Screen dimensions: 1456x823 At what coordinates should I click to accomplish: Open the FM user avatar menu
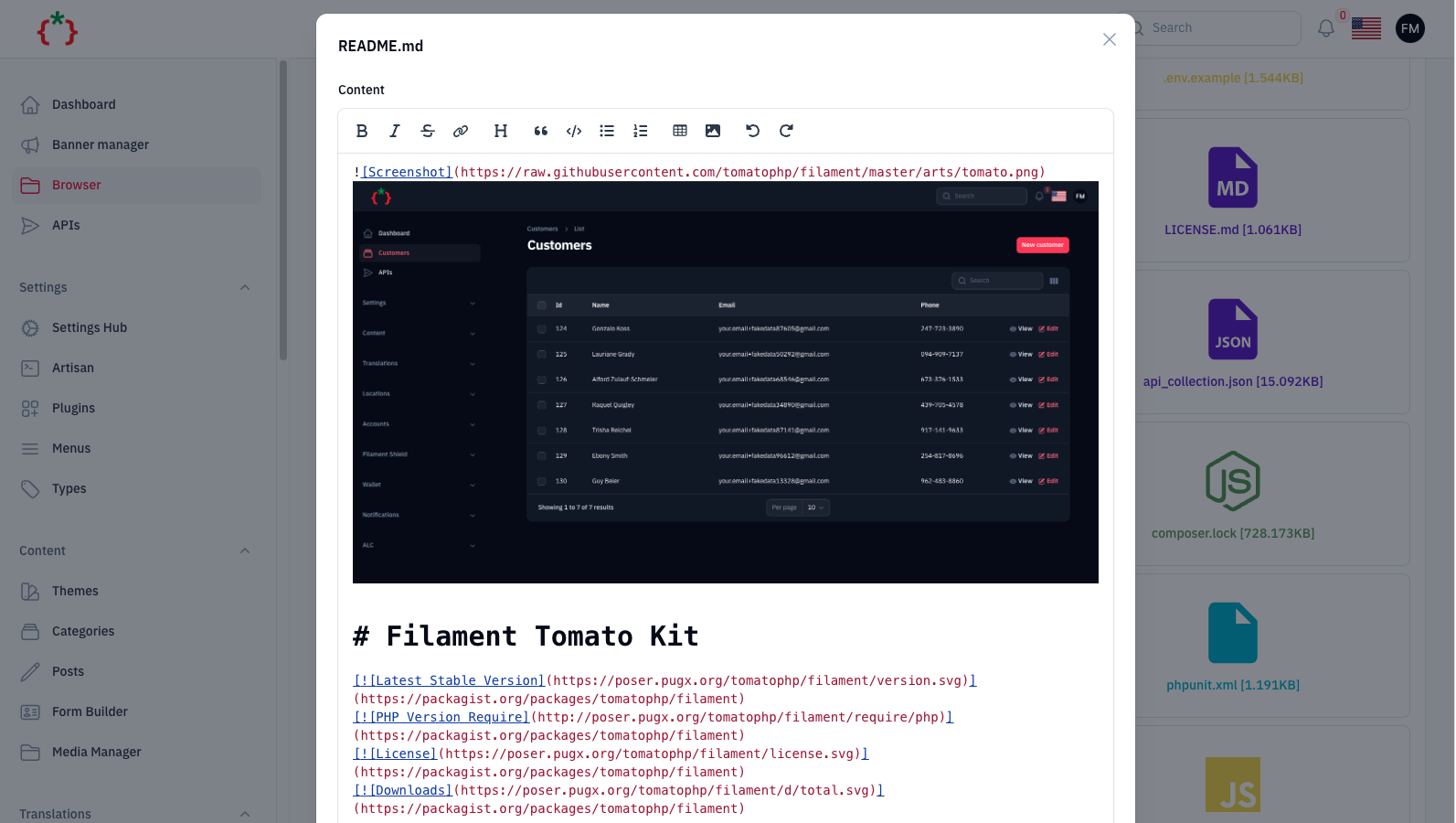tap(1410, 28)
